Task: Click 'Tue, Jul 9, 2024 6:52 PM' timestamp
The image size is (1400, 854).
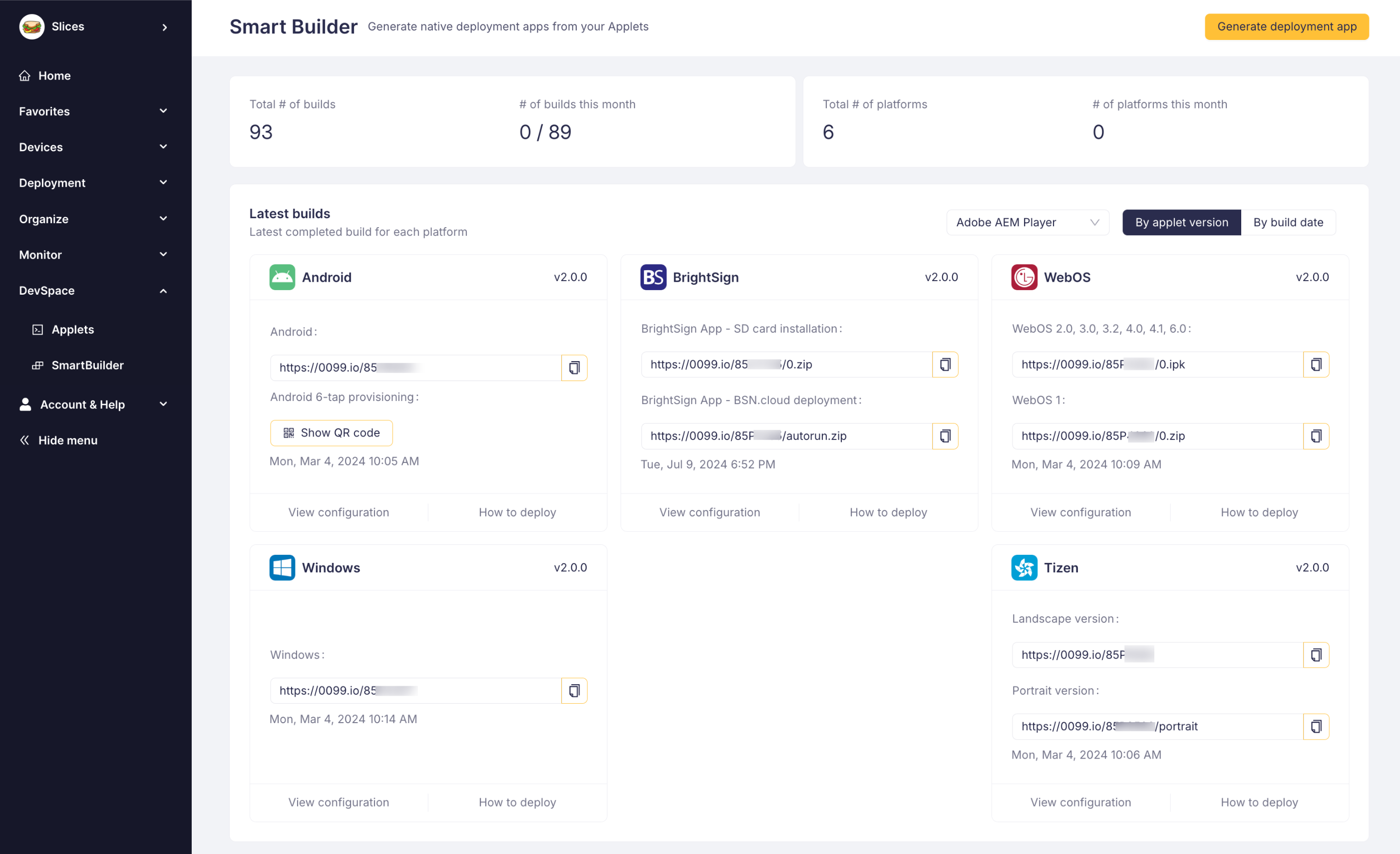Action: pos(708,465)
